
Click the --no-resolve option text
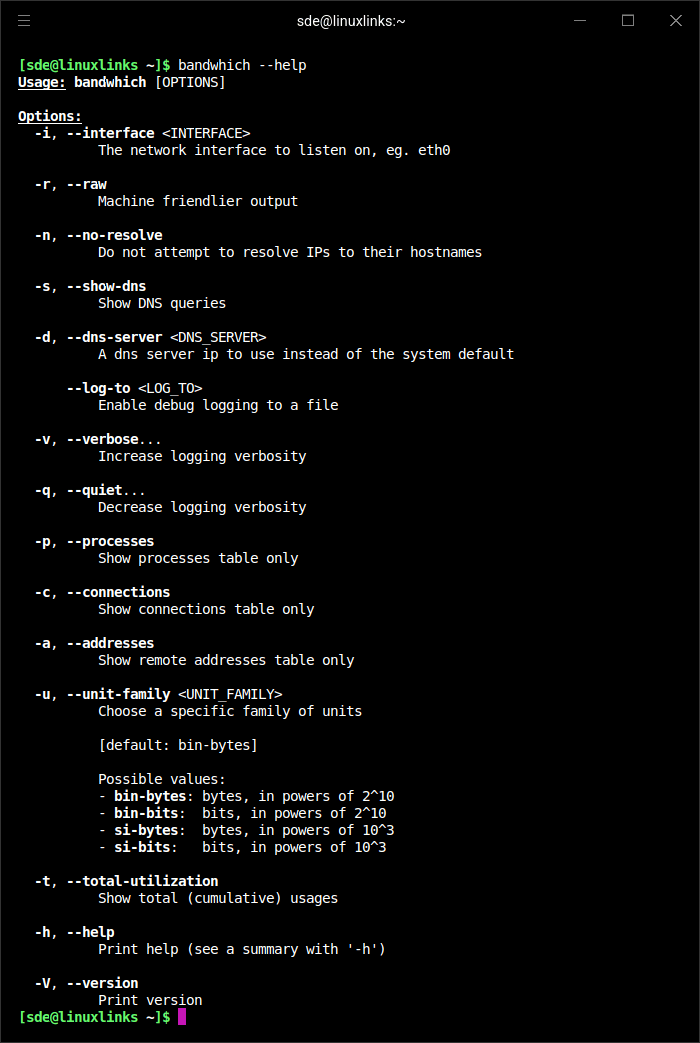pyautogui.click(x=114, y=235)
